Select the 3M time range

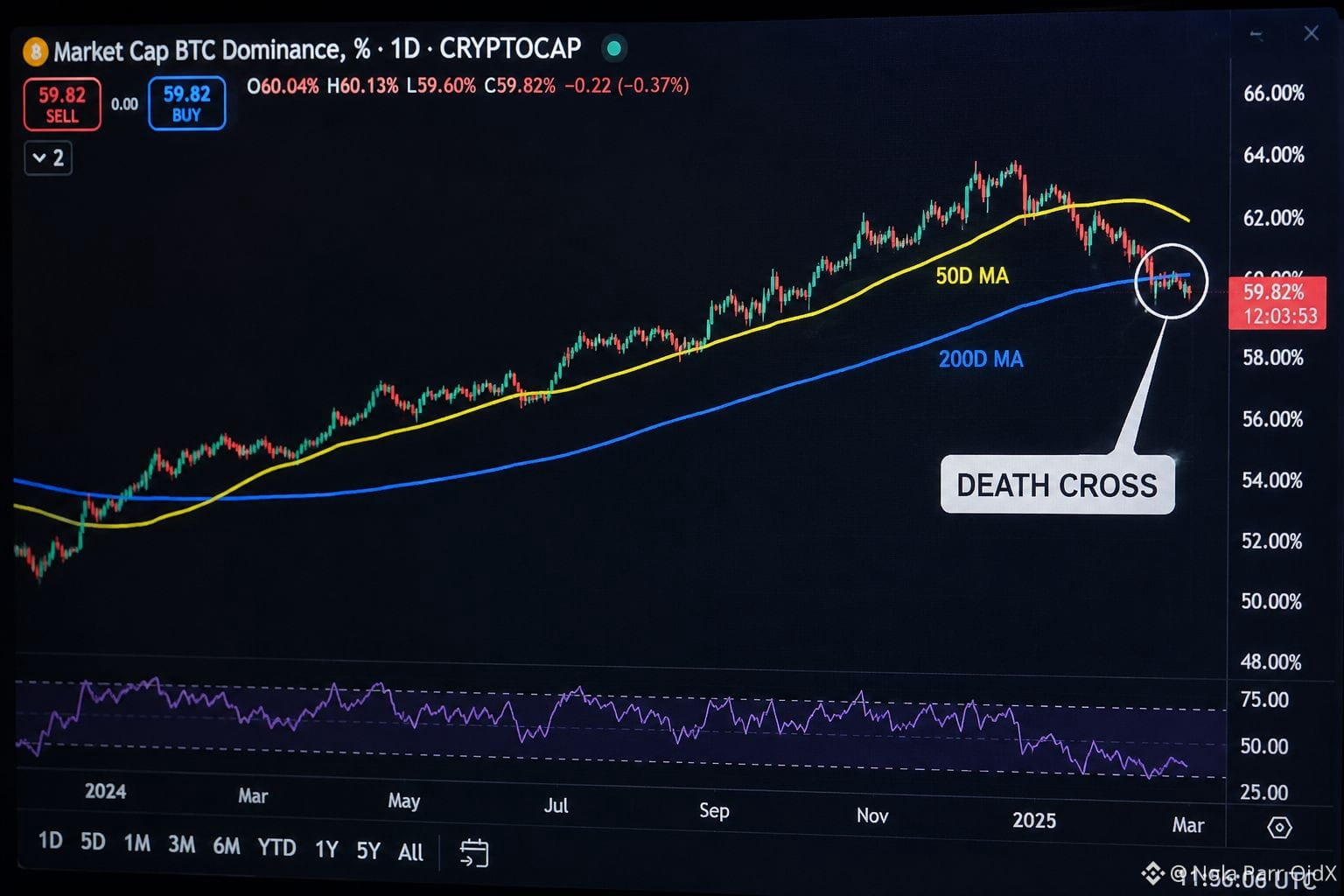click(182, 844)
